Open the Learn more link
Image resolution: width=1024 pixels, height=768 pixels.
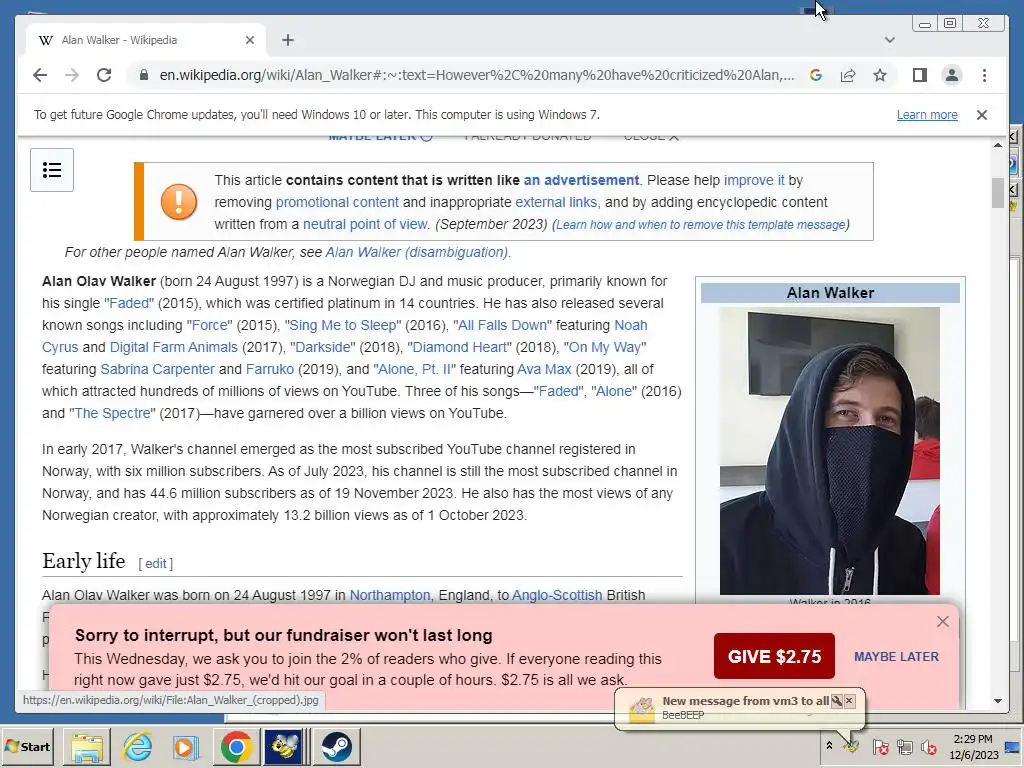(x=927, y=115)
